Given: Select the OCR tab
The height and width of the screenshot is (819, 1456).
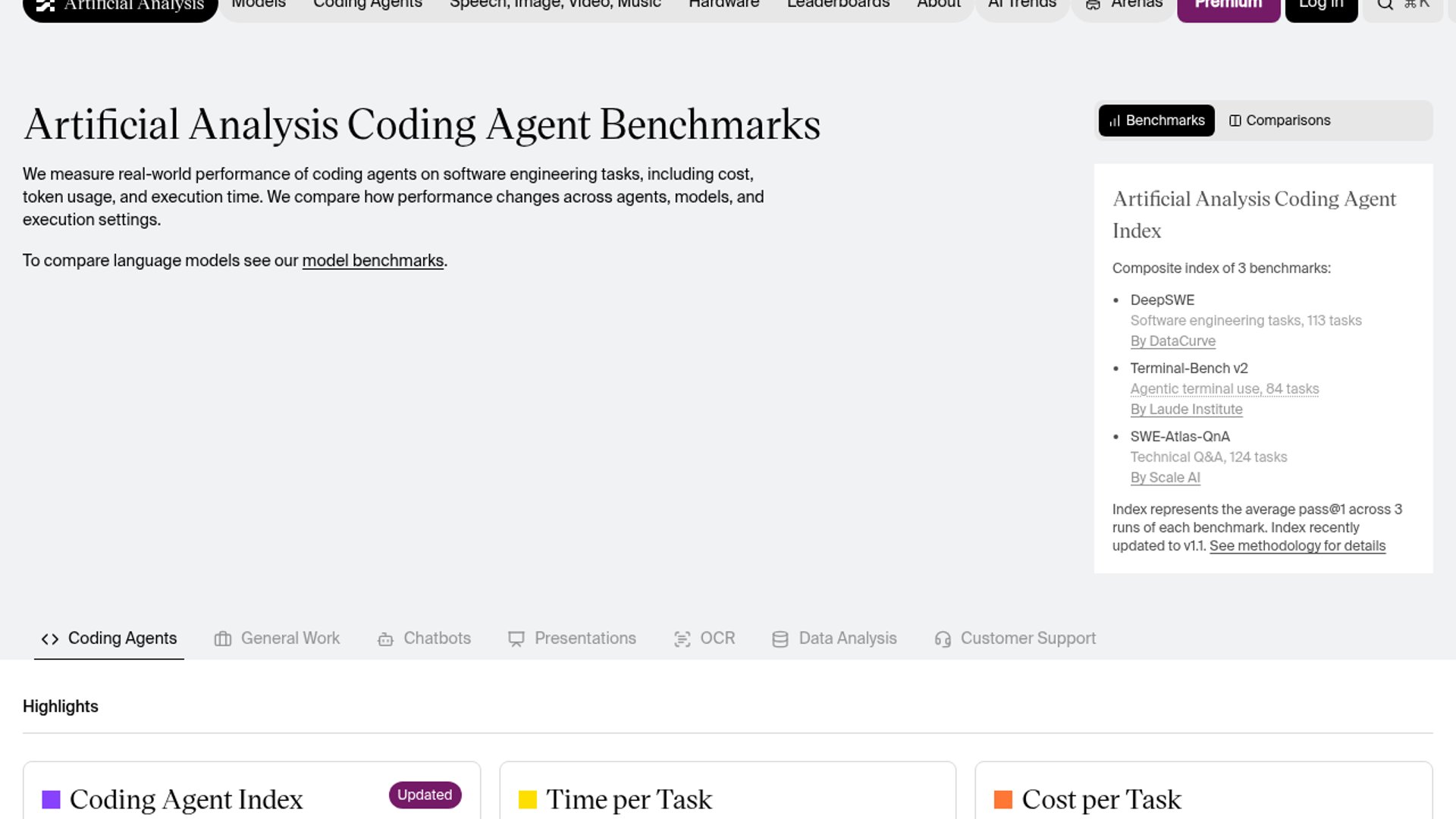Looking at the screenshot, I should tap(704, 639).
